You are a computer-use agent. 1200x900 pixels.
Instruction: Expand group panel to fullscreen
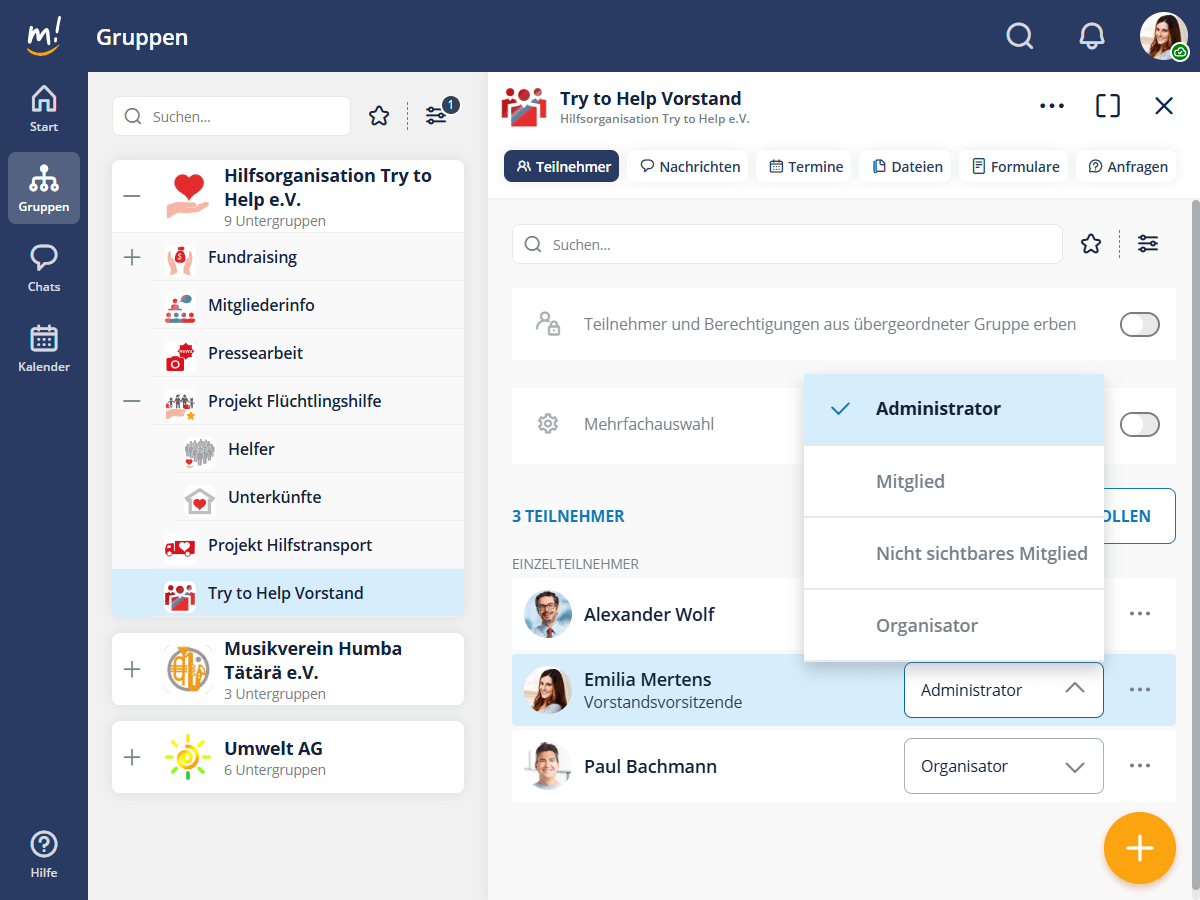(x=1108, y=106)
